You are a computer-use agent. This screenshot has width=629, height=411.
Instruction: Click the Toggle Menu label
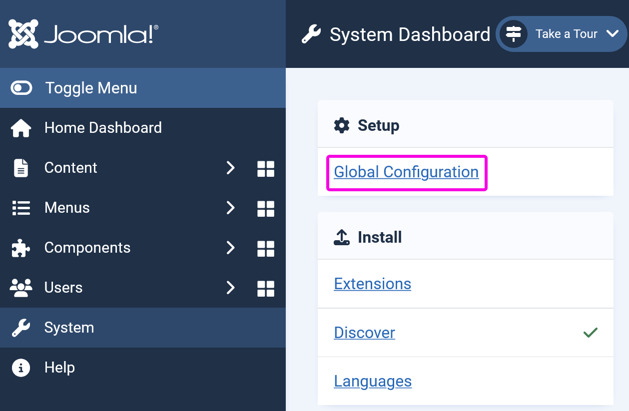[x=91, y=88]
